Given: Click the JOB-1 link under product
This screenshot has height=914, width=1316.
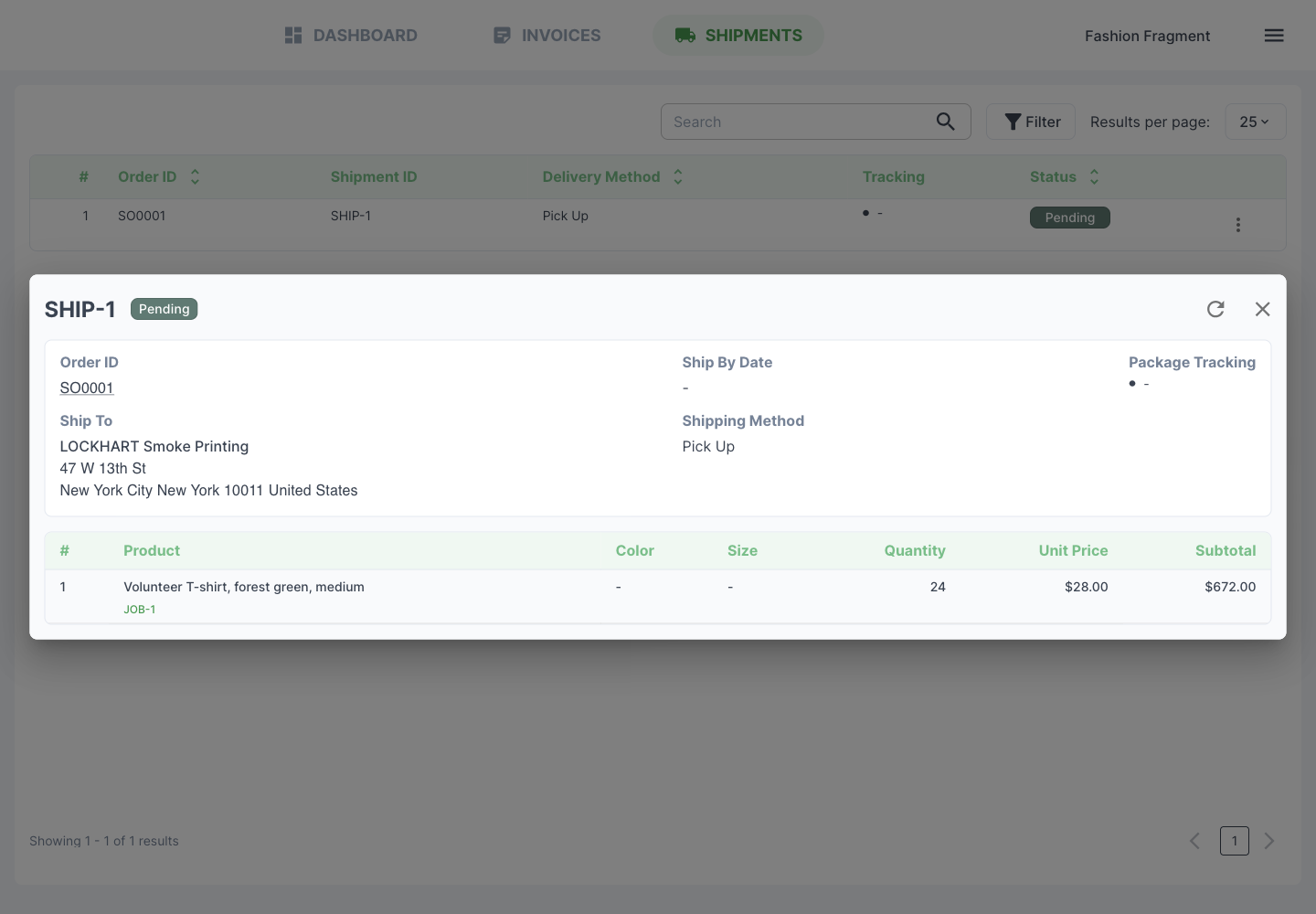Looking at the screenshot, I should pyautogui.click(x=140, y=610).
